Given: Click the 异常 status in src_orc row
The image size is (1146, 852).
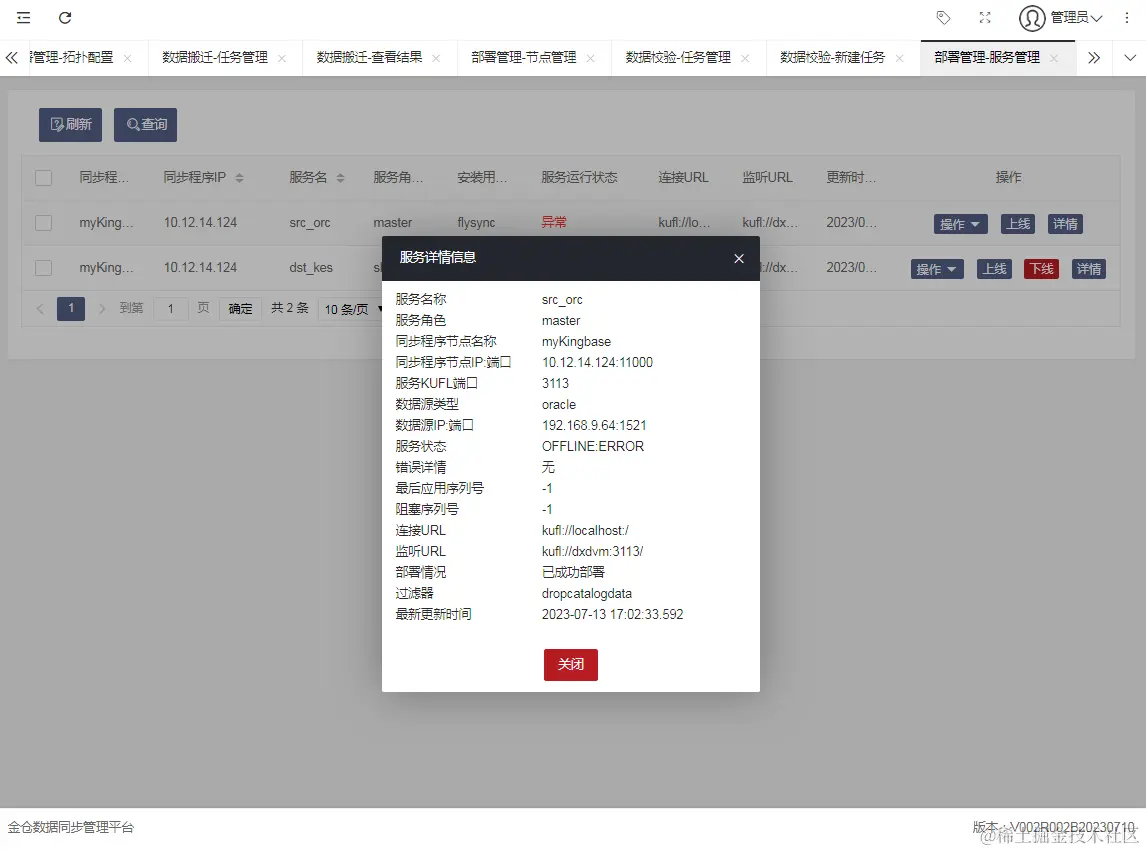Looking at the screenshot, I should [x=554, y=222].
